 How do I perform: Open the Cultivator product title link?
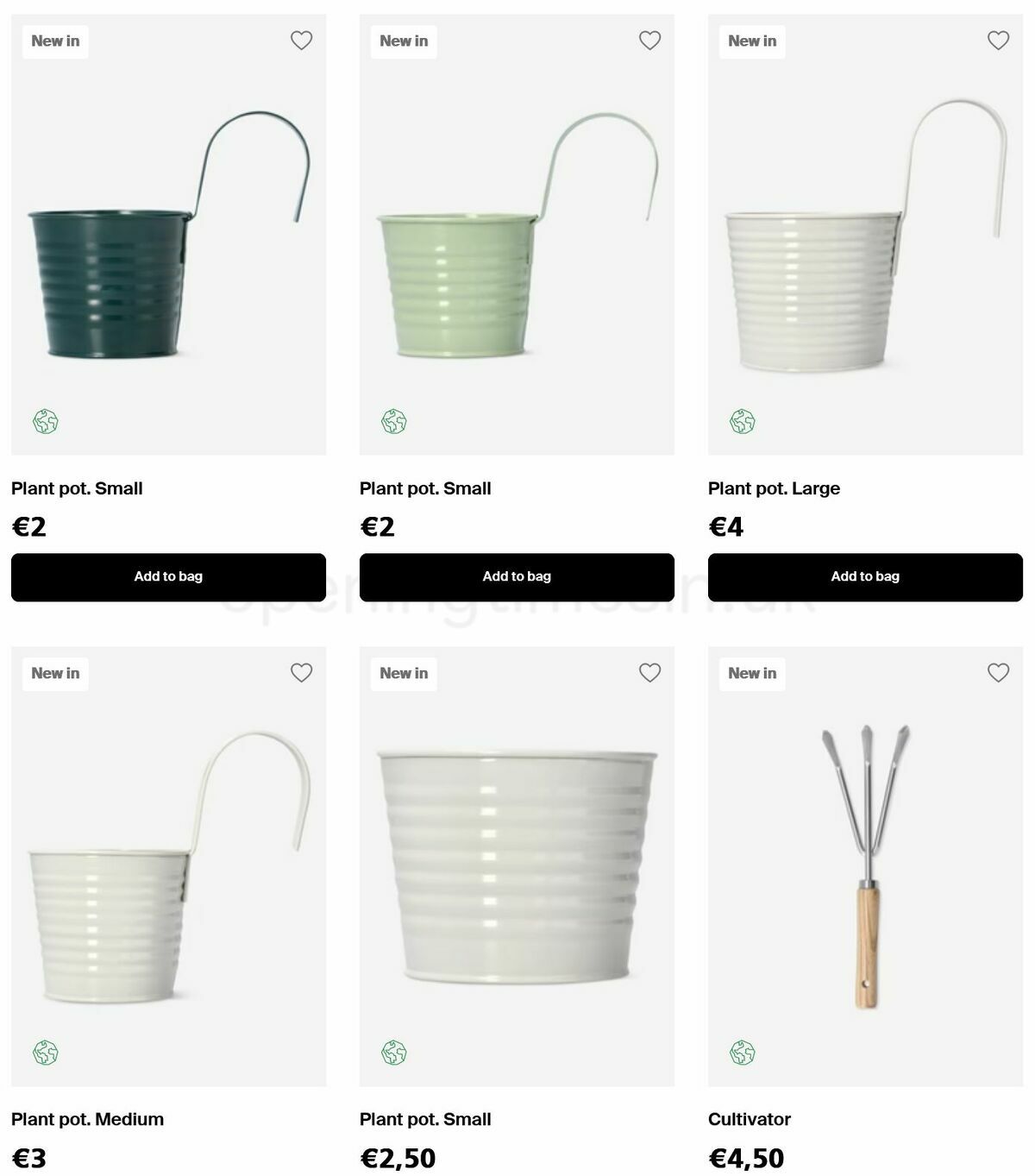750,1119
